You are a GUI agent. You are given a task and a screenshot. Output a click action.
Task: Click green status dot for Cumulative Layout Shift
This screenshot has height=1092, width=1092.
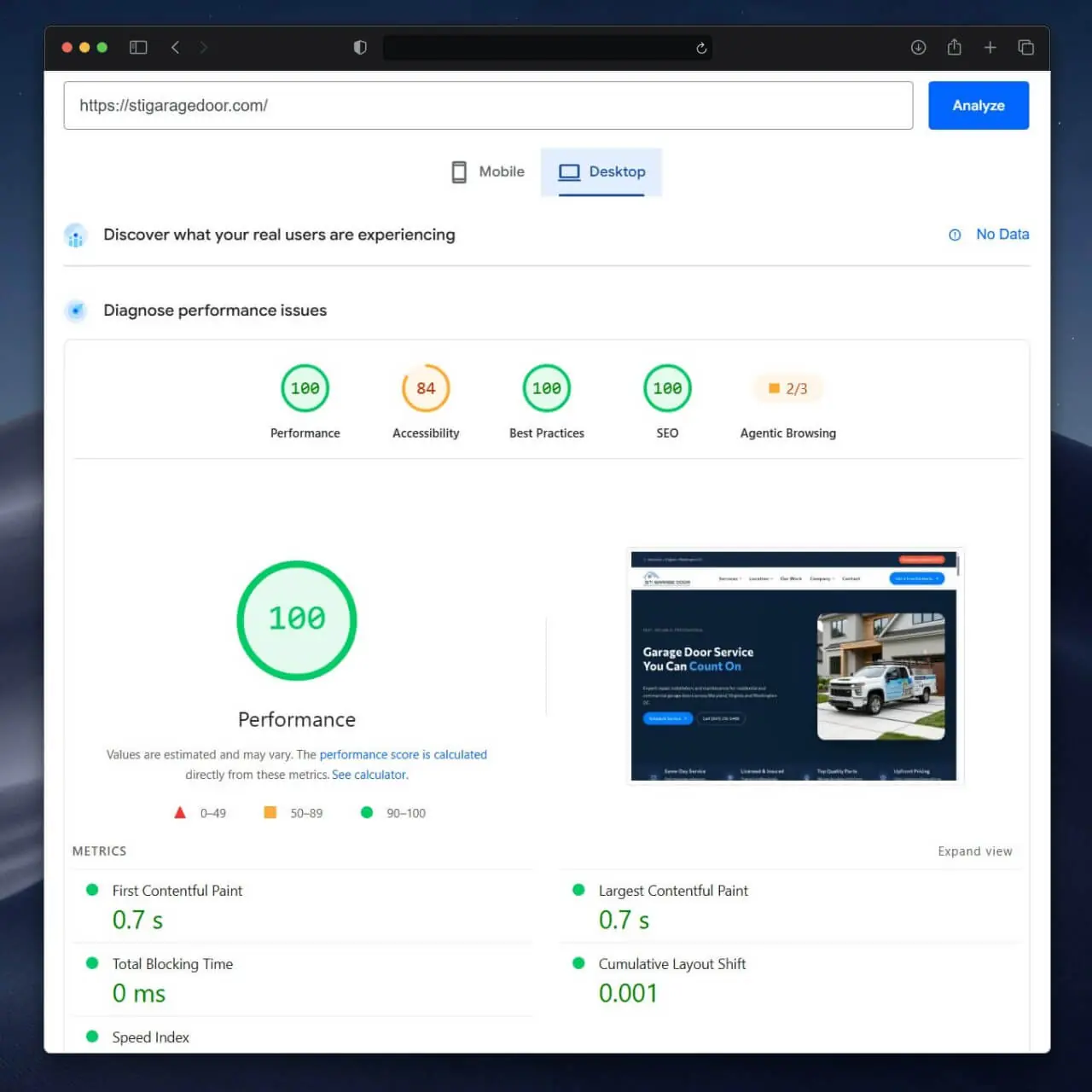[578, 963]
